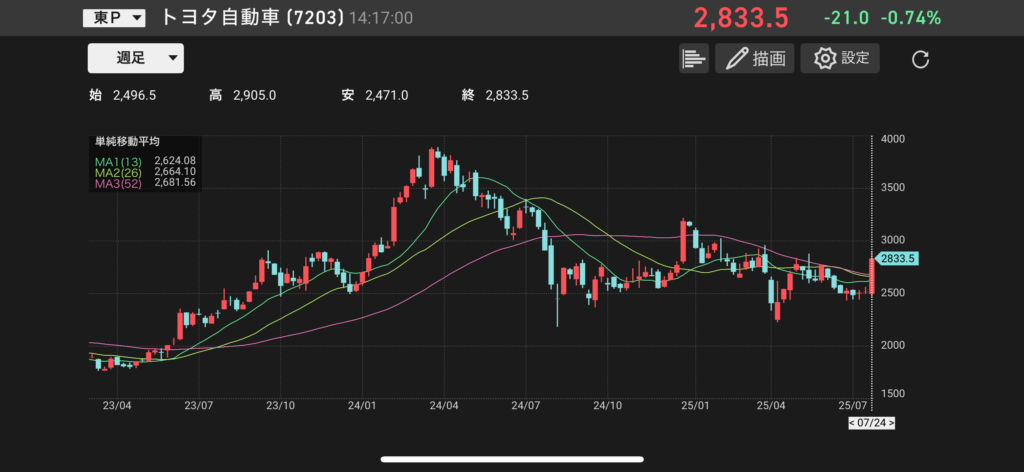Click the 安 2,471.0 low value

375,96
